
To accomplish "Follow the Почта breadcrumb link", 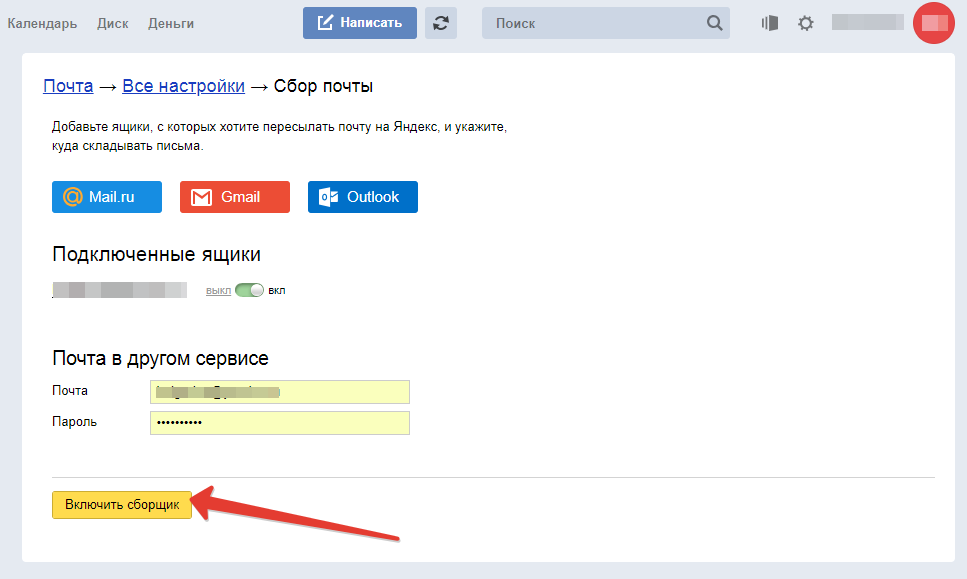I will point(68,86).
